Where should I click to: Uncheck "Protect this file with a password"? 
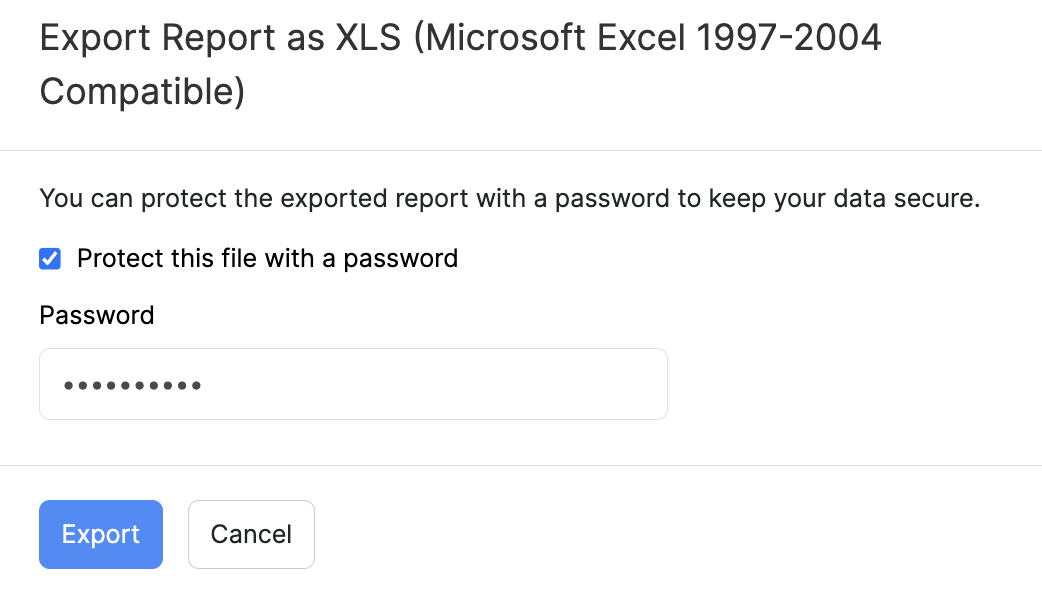[49, 258]
